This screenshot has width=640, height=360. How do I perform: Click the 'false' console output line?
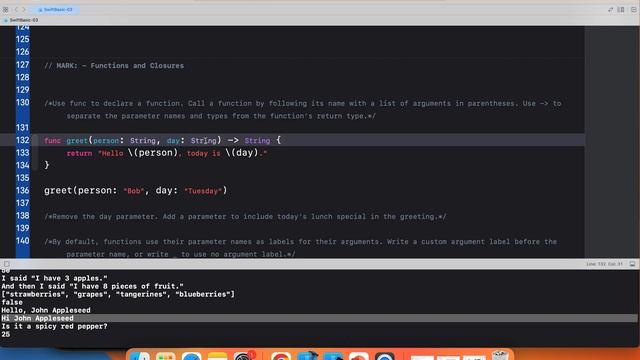[x=12, y=302]
